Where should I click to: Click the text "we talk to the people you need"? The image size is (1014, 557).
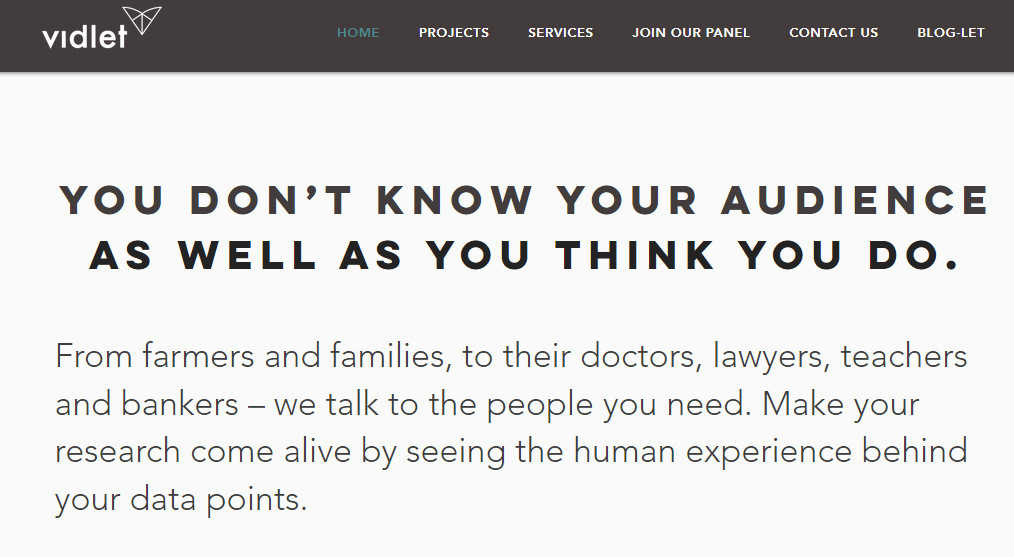[x=448, y=404]
